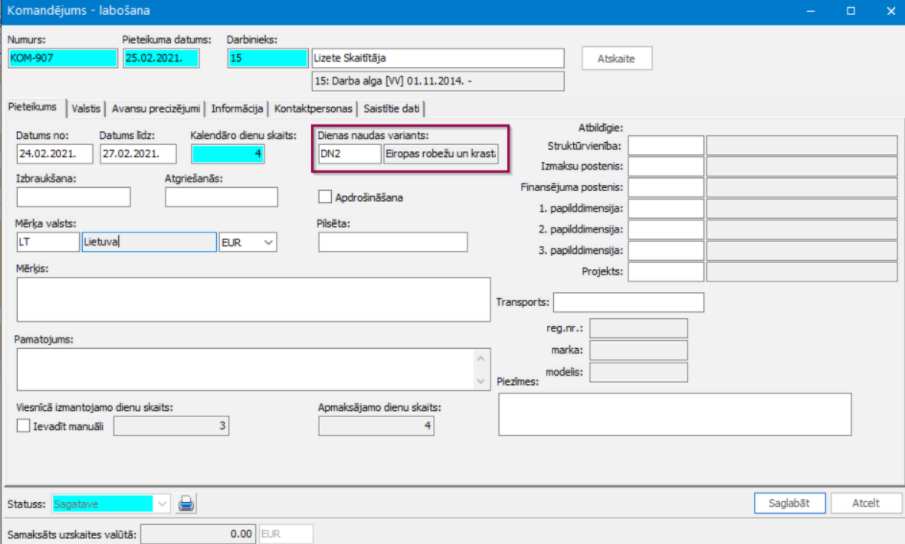
Task: Click the Projekts code field
Action: (x=666, y=272)
